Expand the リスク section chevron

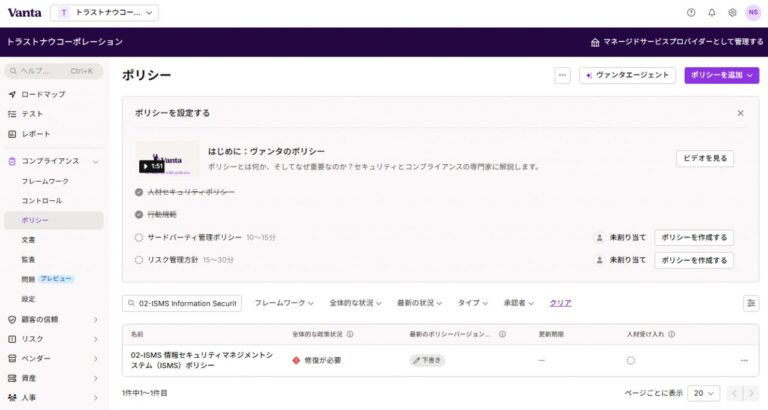point(96,339)
